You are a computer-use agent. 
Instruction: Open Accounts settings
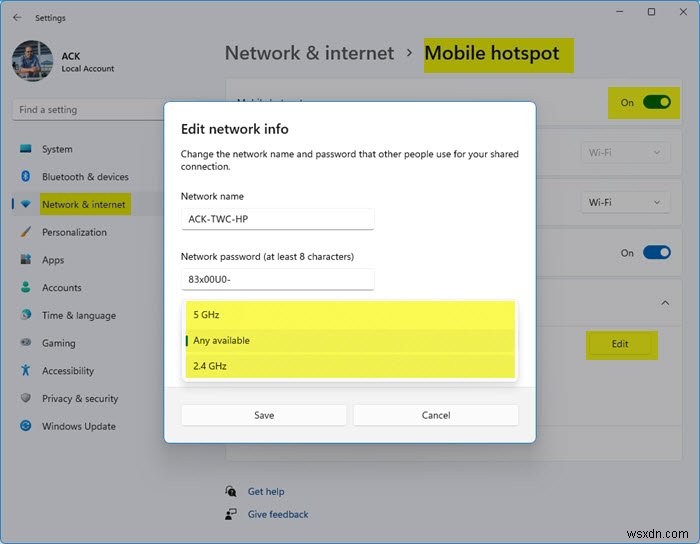pos(62,287)
